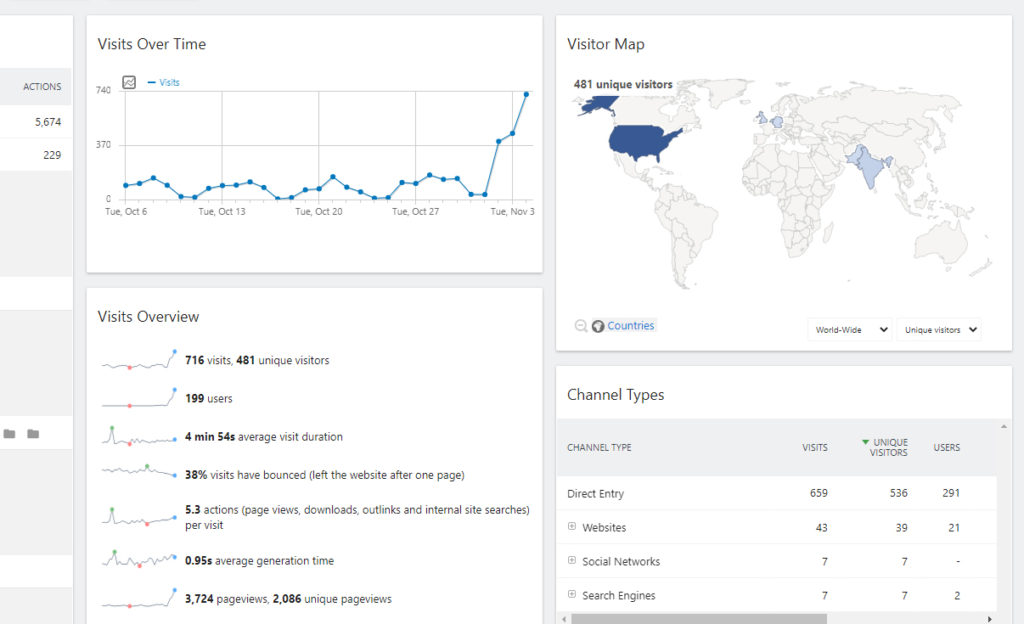Expand the Search Engines row
The height and width of the screenshot is (624, 1024).
pyautogui.click(x=571, y=594)
